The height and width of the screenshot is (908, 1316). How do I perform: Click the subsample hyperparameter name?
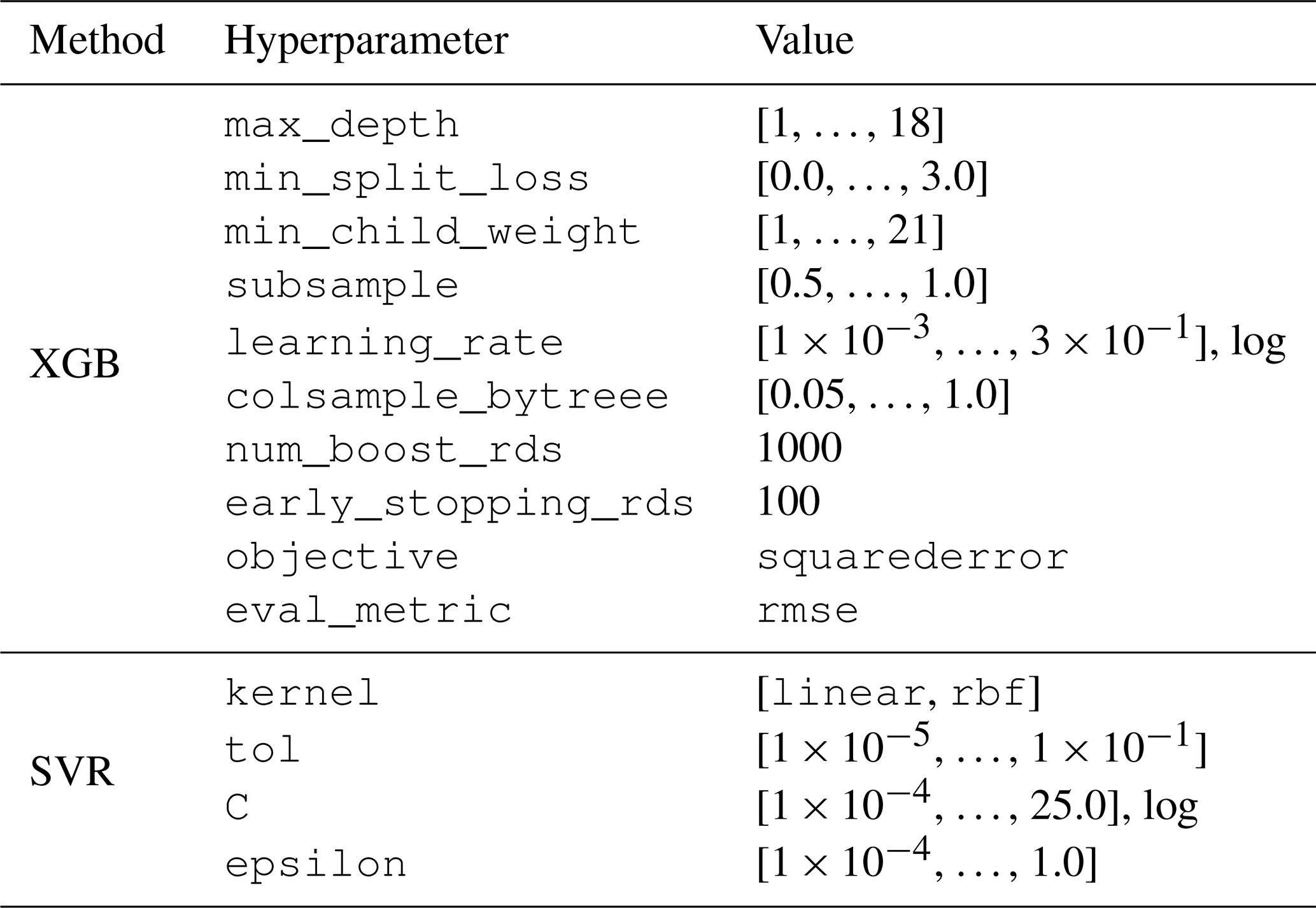point(342,286)
